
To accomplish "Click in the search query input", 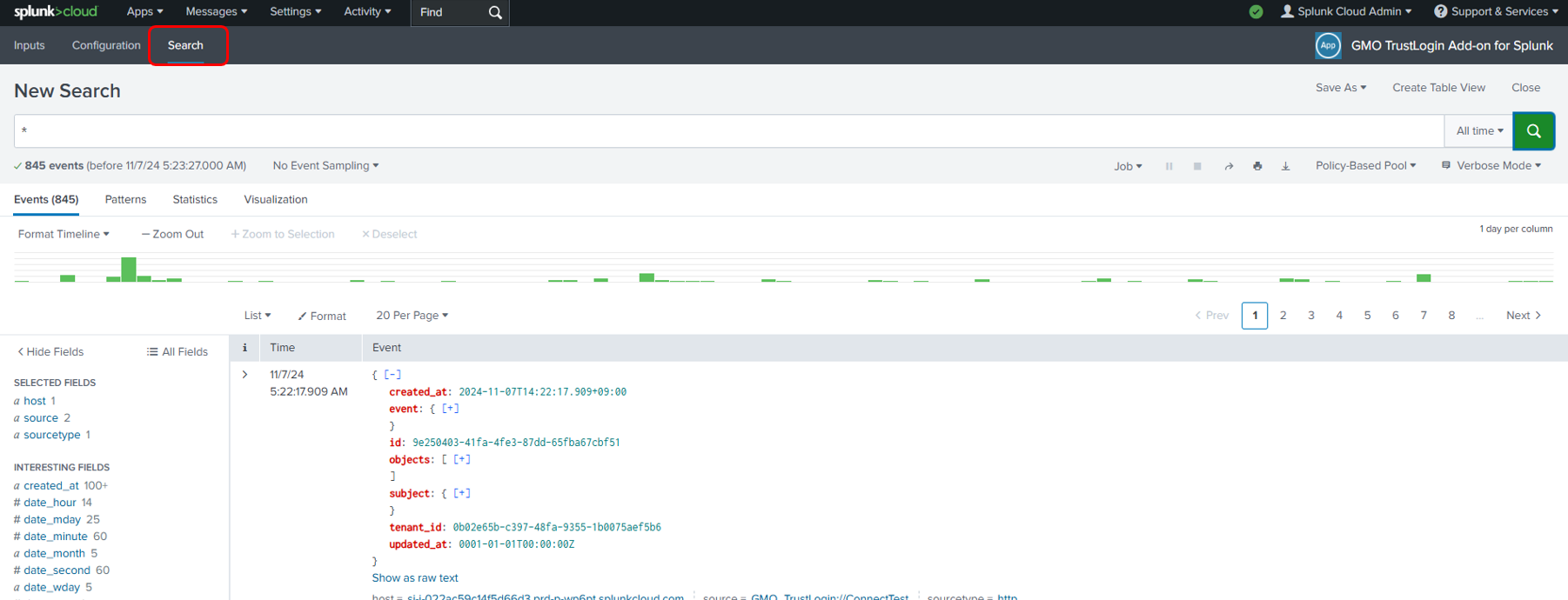I will [x=729, y=130].
